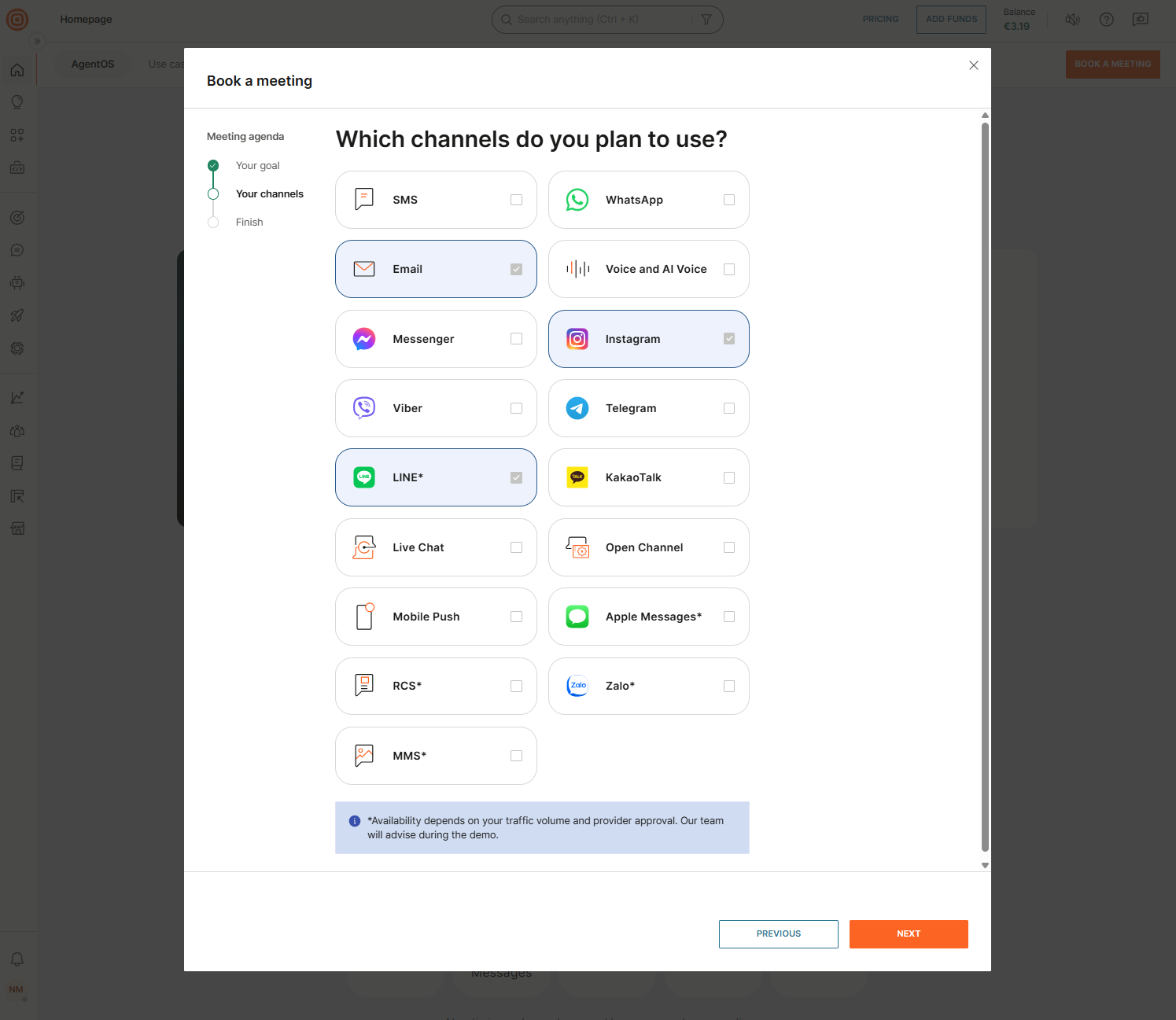Select the Your goal agenda step
The width and height of the screenshot is (1176, 1020).
[257, 165]
